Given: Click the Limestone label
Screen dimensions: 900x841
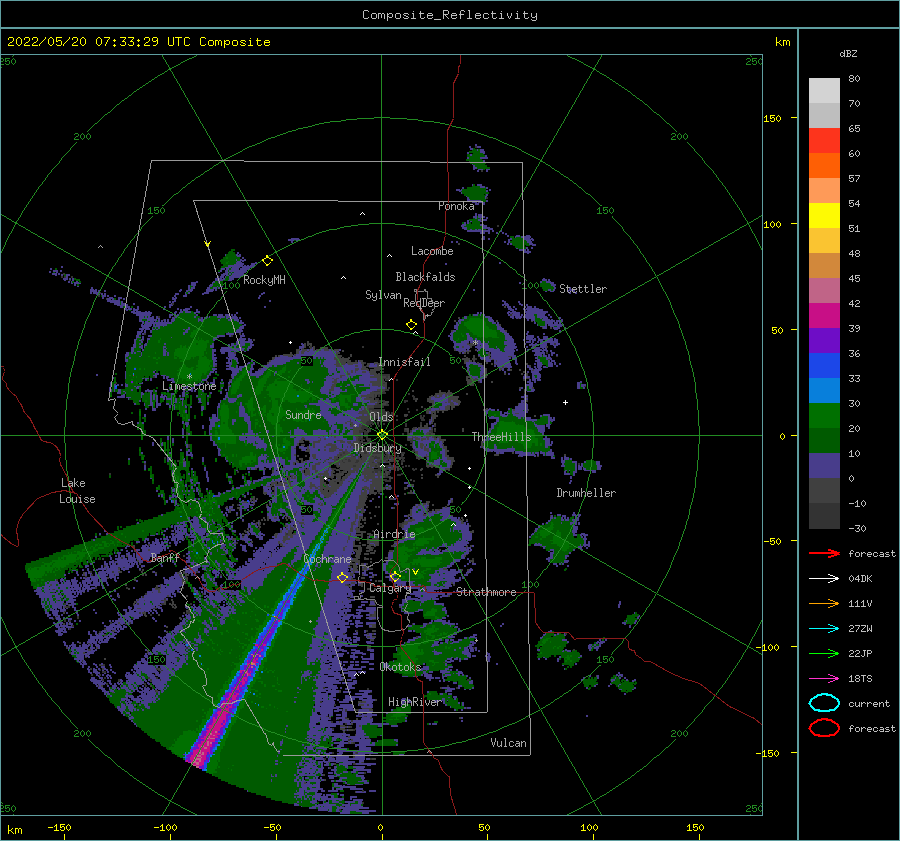Looking at the screenshot, I should [x=189, y=386].
